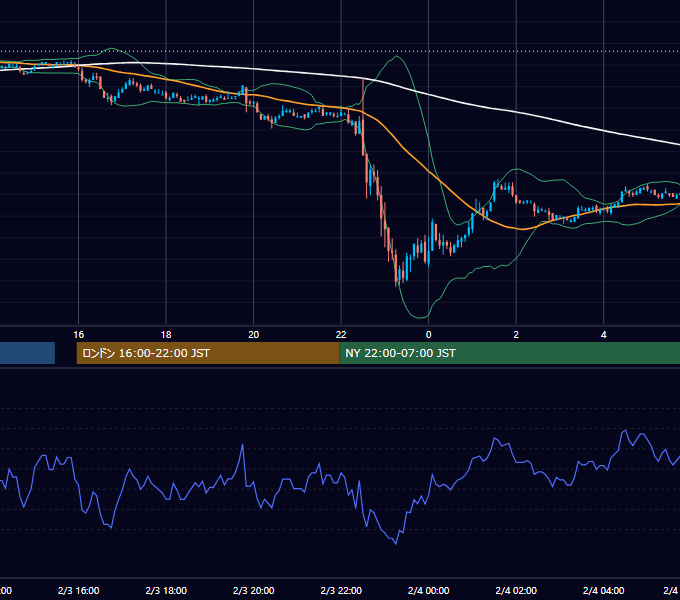Click the 2/3 22:00 label on oscillator axis
The width and height of the screenshot is (680, 600).
[341, 590]
